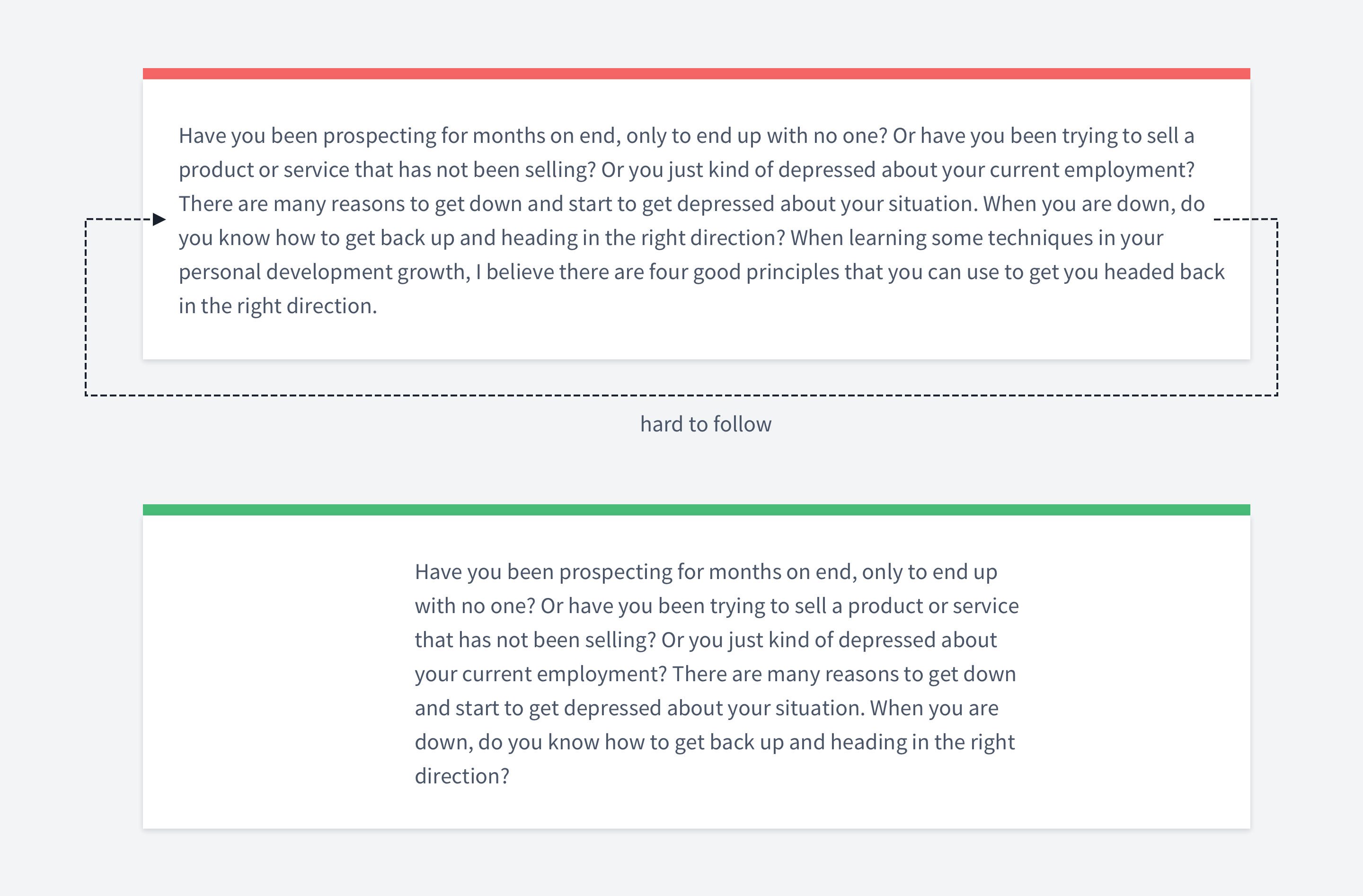Click the right vertical dashed line
The width and height of the screenshot is (1363, 896).
[x=1277, y=307]
